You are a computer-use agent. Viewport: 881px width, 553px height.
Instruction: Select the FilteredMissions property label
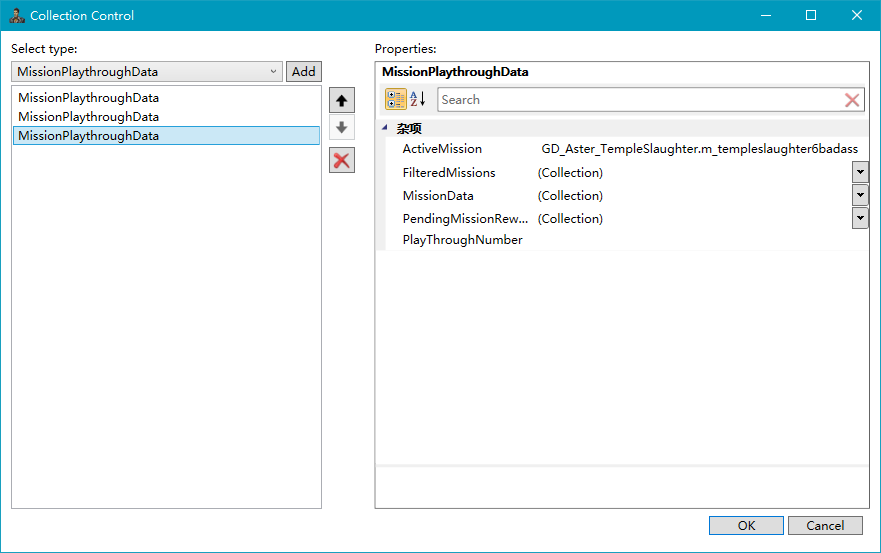(x=449, y=173)
